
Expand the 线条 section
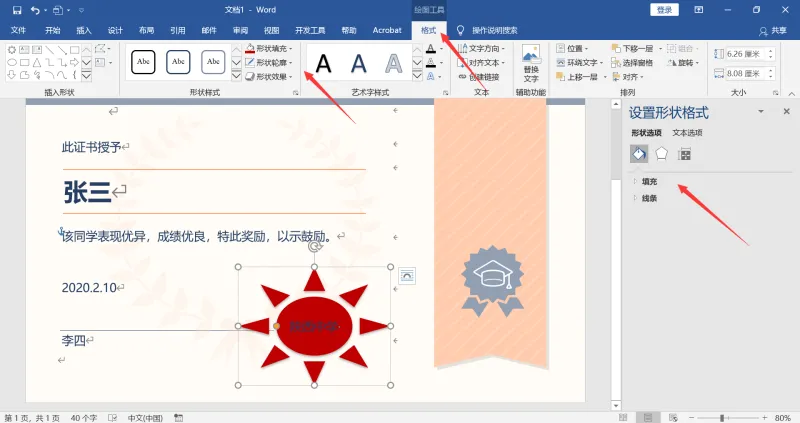click(645, 198)
